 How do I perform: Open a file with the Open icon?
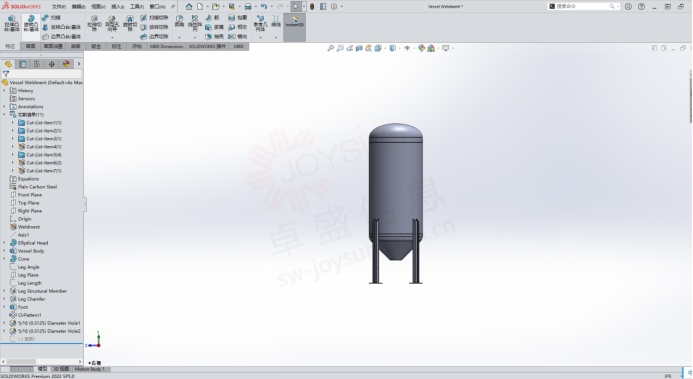(215, 7)
